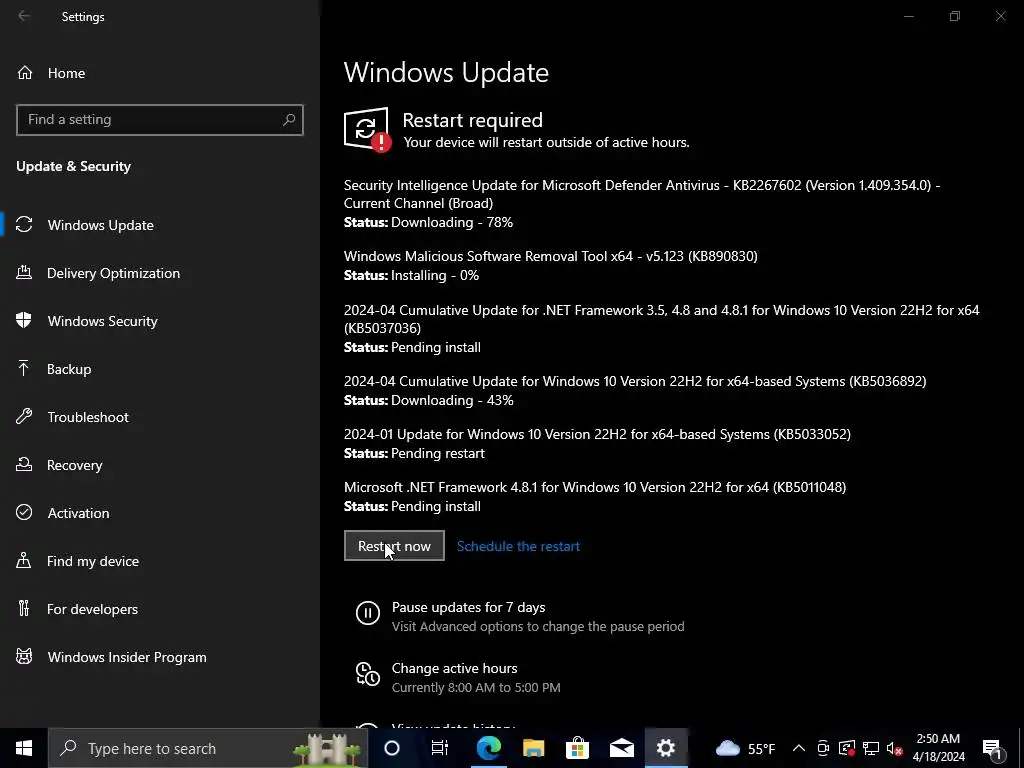
Task: Click the Home house icon in sidebar
Action: pos(25,72)
